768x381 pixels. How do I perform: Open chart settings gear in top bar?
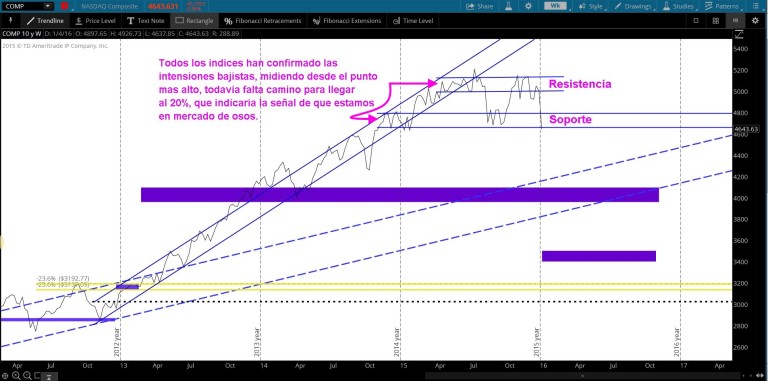click(x=528, y=6)
